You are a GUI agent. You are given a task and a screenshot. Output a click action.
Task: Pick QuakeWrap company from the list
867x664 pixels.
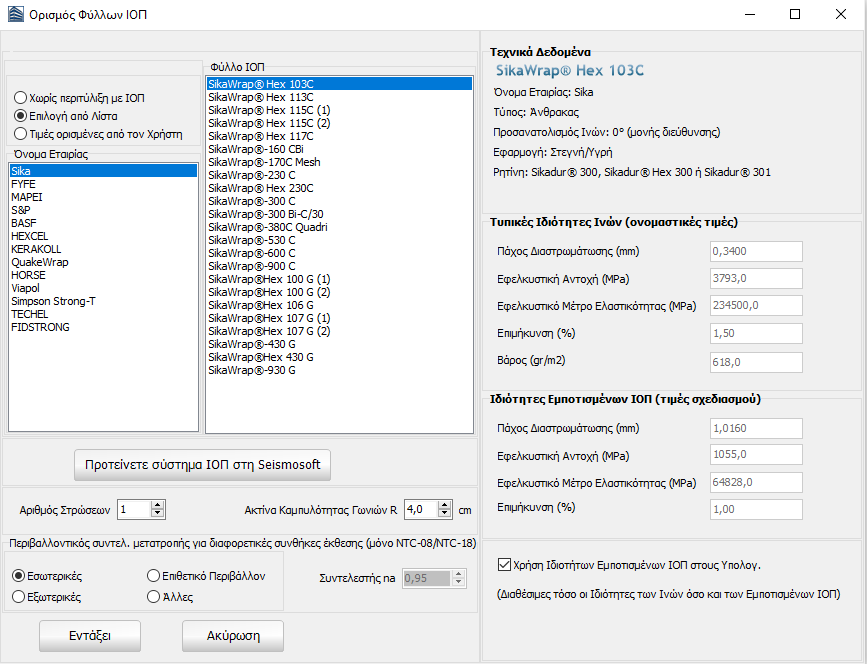point(40,262)
